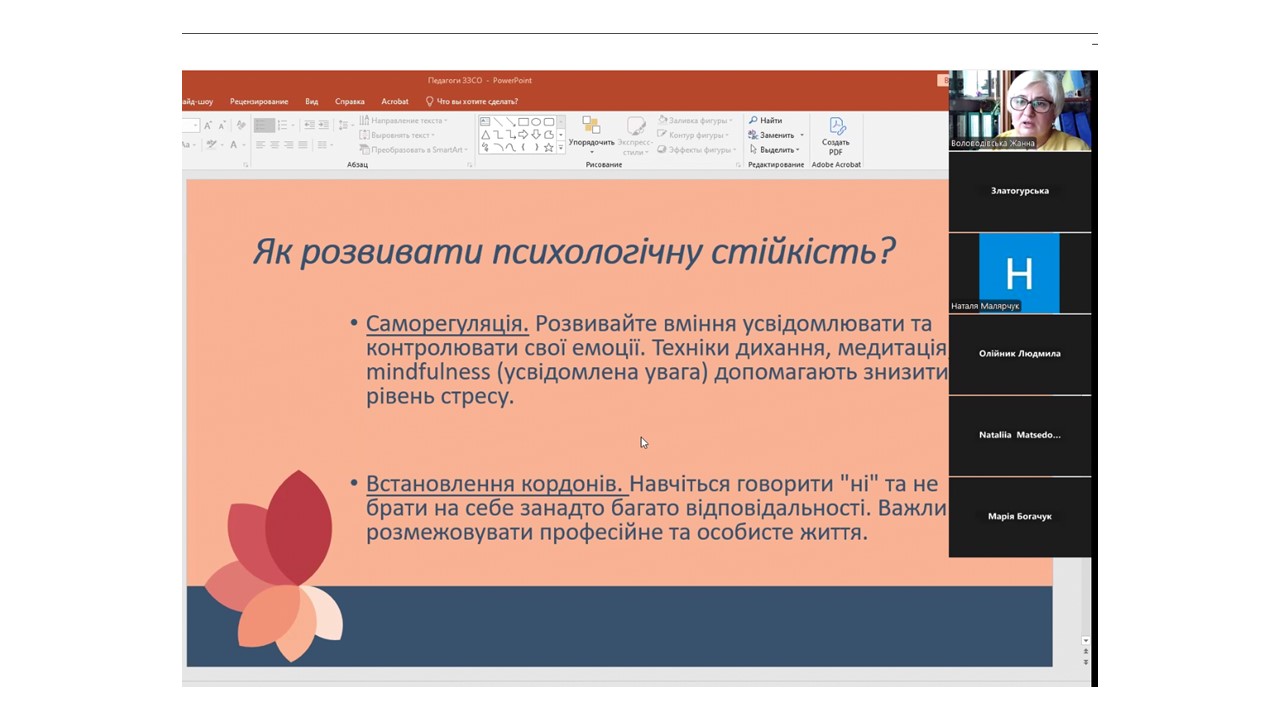Open line spacing options
Image resolution: width=1280 pixels, height=720 pixels.
[345, 125]
